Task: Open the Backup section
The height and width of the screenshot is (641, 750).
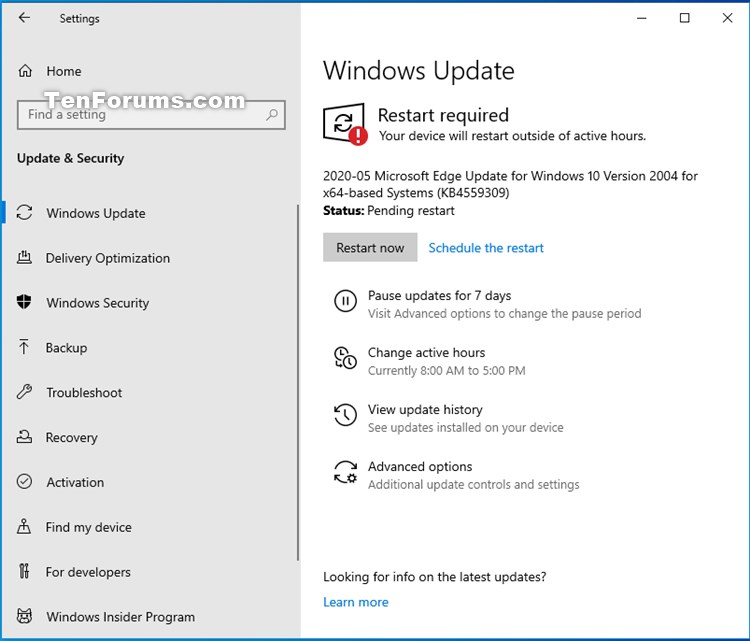Action: tap(66, 348)
